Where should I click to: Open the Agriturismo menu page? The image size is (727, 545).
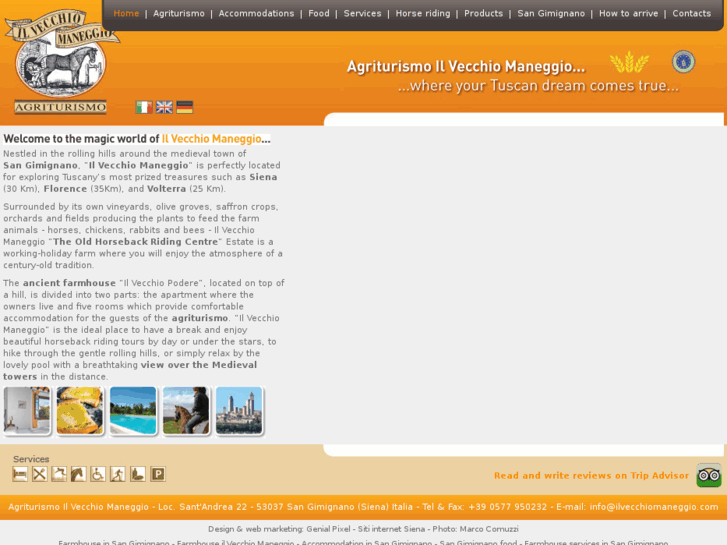coord(179,13)
